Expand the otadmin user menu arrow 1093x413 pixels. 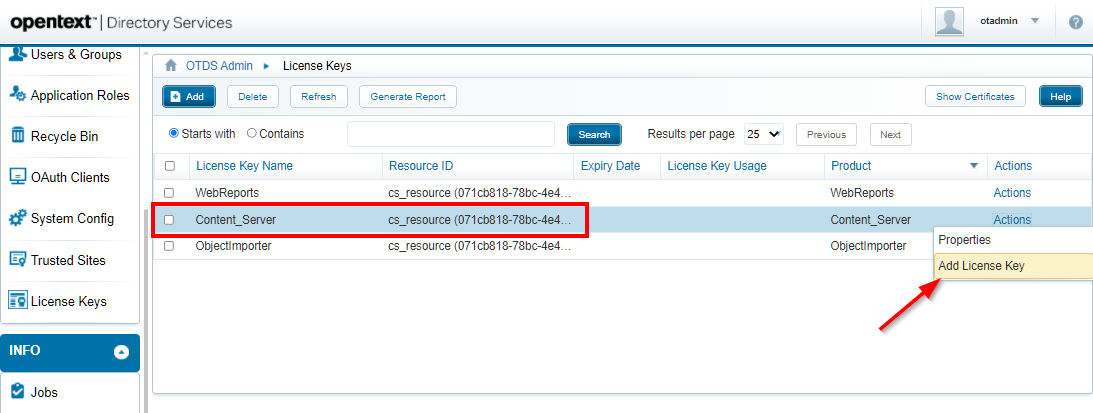click(x=1035, y=21)
